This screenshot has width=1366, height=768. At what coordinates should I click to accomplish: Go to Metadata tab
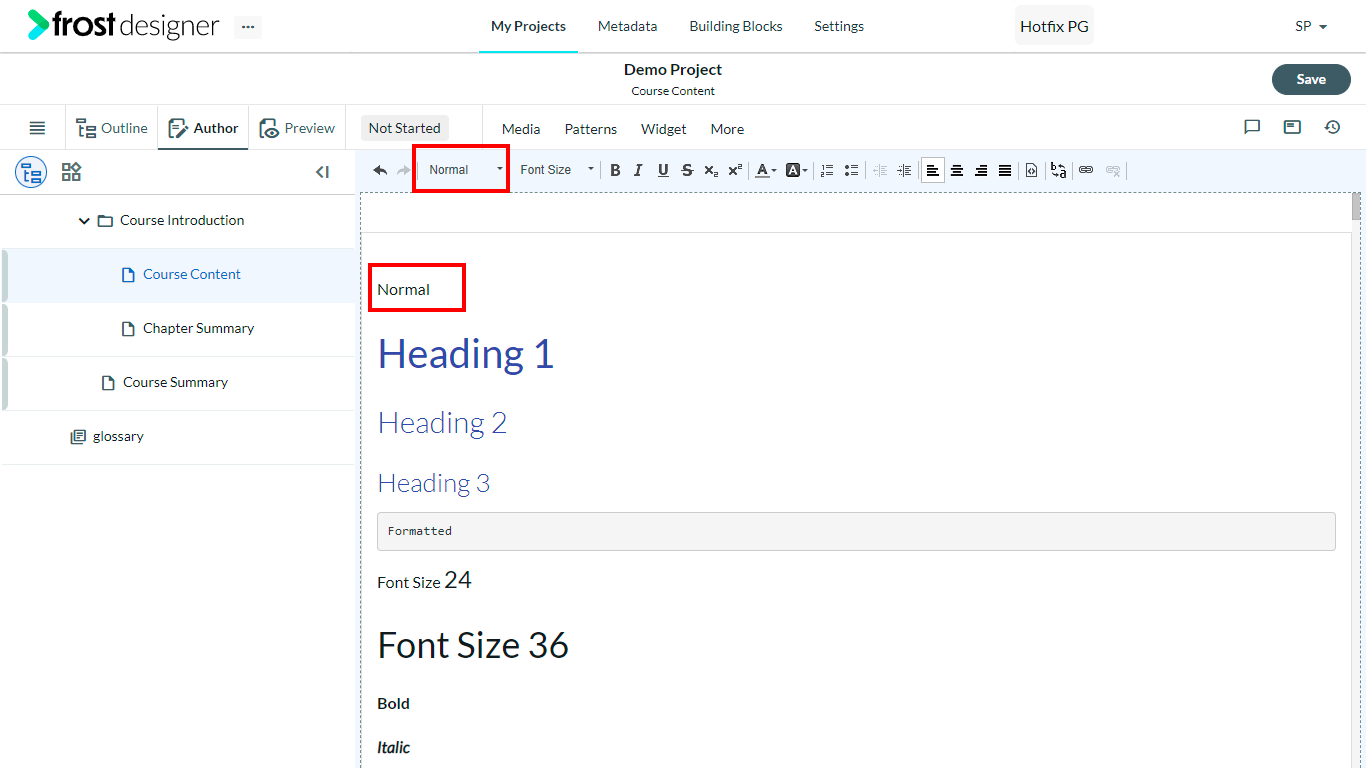click(627, 27)
